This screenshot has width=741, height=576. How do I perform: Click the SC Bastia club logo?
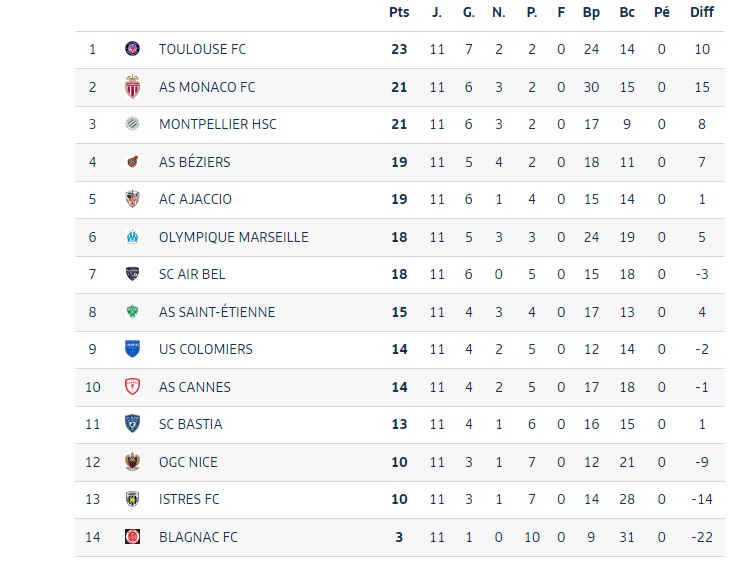133,424
